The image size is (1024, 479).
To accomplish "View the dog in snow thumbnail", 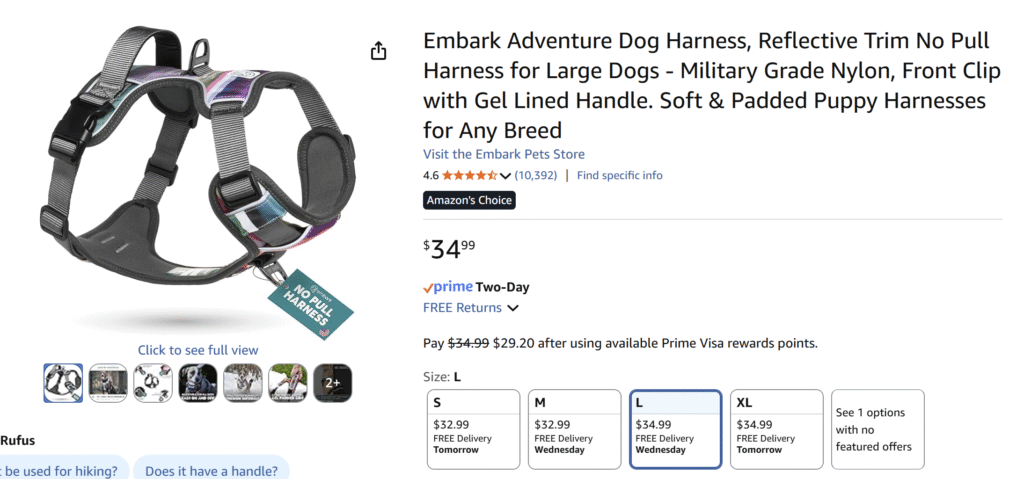I will [243, 383].
